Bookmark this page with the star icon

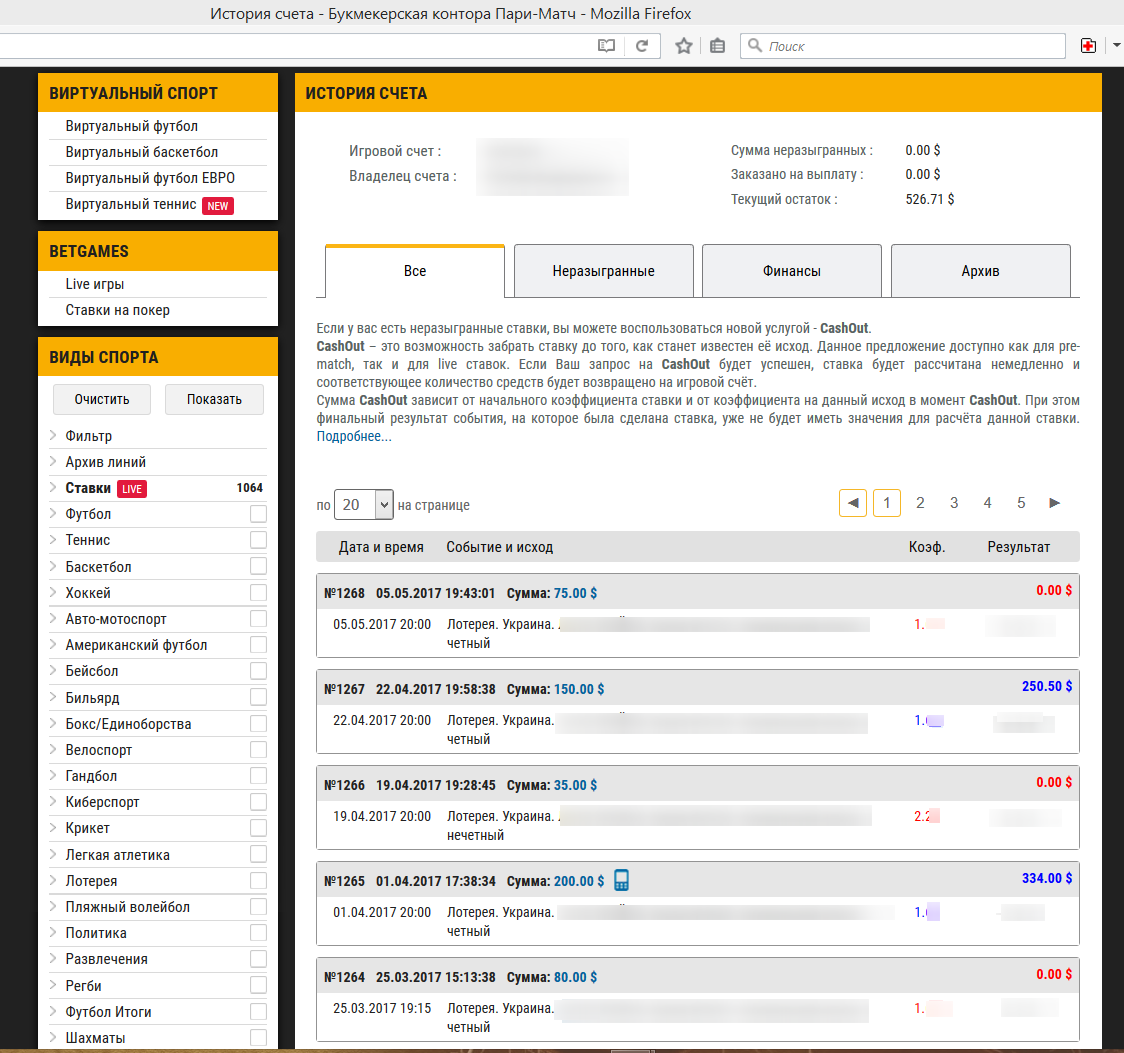click(x=684, y=46)
